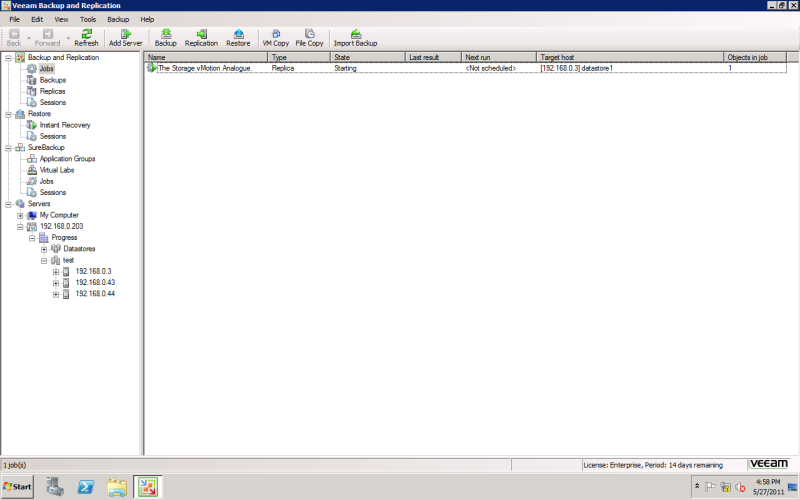The image size is (800, 500).
Task: Sort by Next run column header
Action: [499, 57]
